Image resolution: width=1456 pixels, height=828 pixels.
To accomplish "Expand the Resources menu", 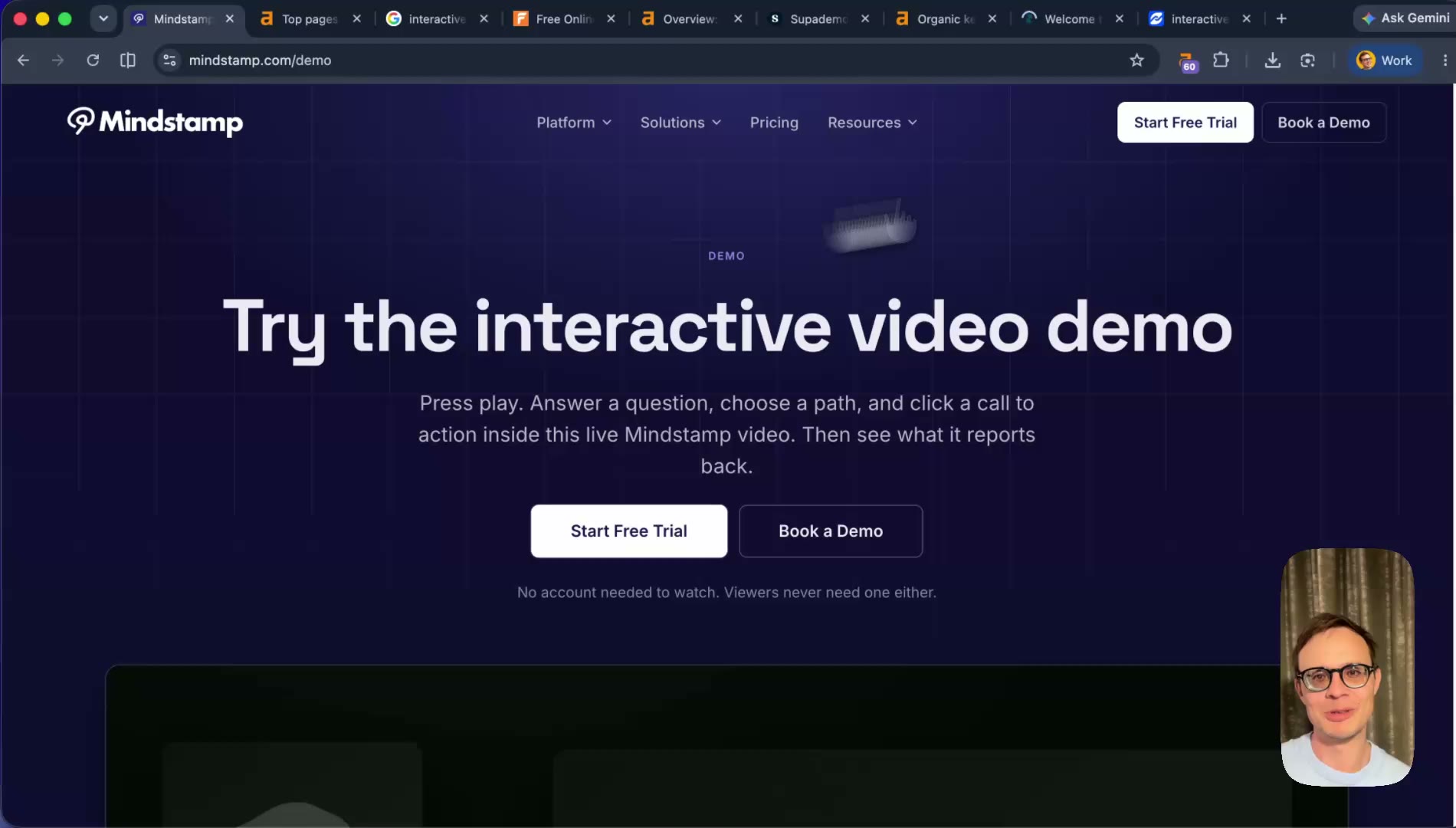I will [x=872, y=123].
